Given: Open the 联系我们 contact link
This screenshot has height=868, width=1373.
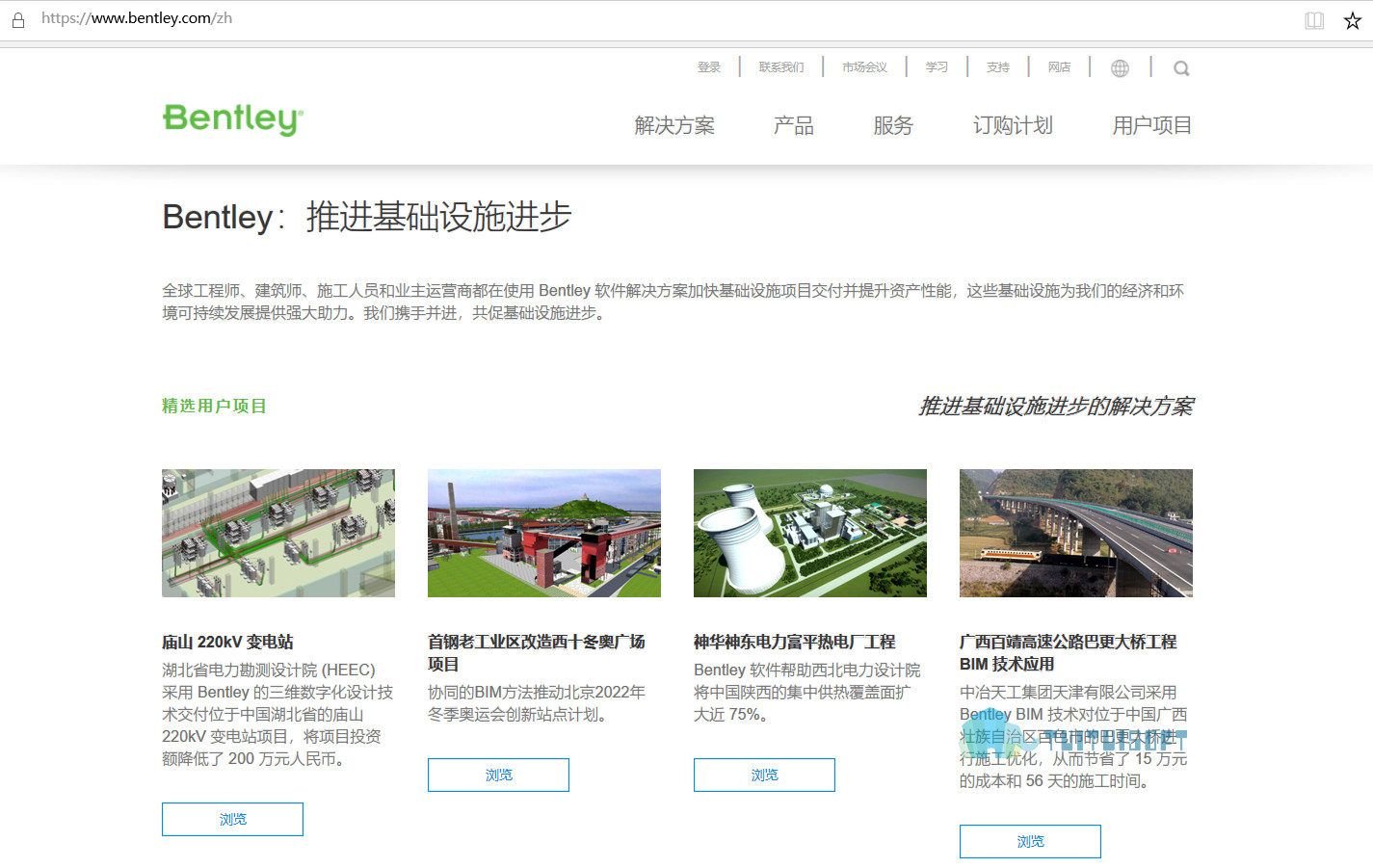Looking at the screenshot, I should point(781,67).
